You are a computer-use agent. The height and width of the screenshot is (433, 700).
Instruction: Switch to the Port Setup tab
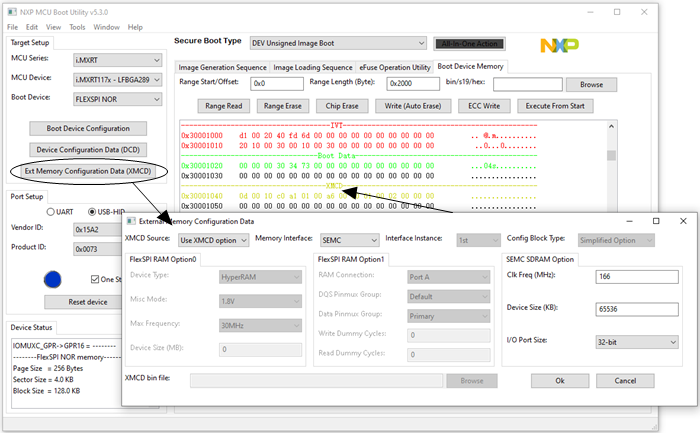[27, 196]
